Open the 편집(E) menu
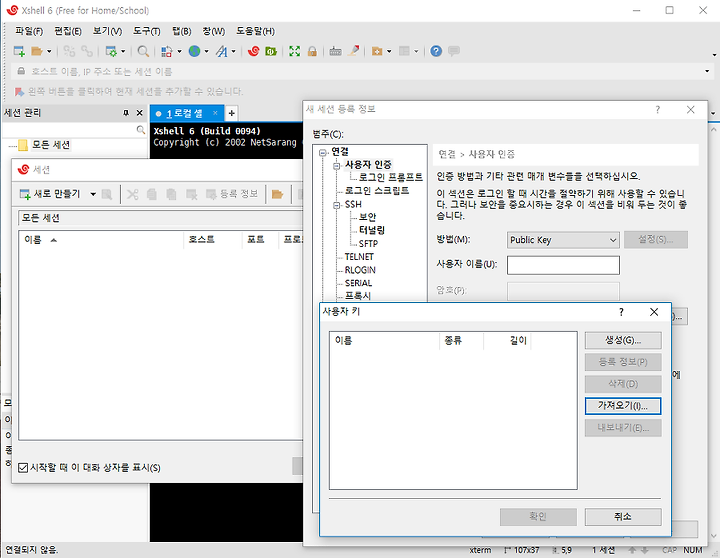Screen dimensions: 720x558 click(x=68, y=31)
